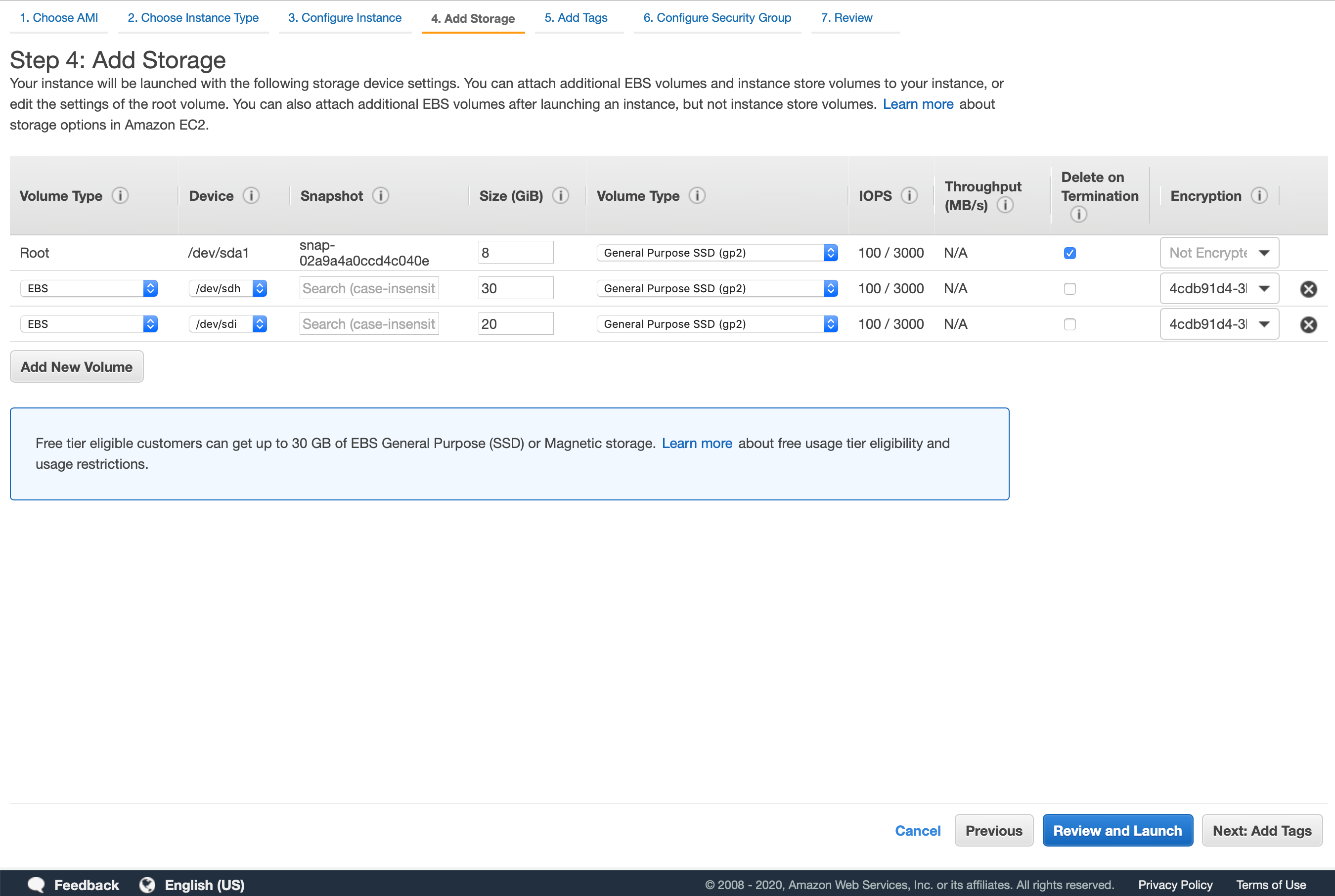Screen dimensions: 1335x896
Task: Click the info icon beside Device header
Action: pos(251,195)
